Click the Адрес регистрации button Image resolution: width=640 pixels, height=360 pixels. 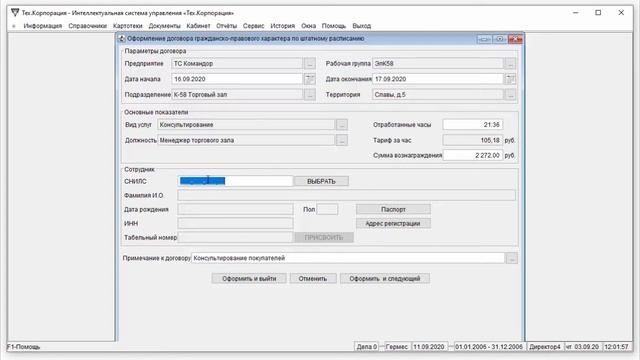point(393,224)
